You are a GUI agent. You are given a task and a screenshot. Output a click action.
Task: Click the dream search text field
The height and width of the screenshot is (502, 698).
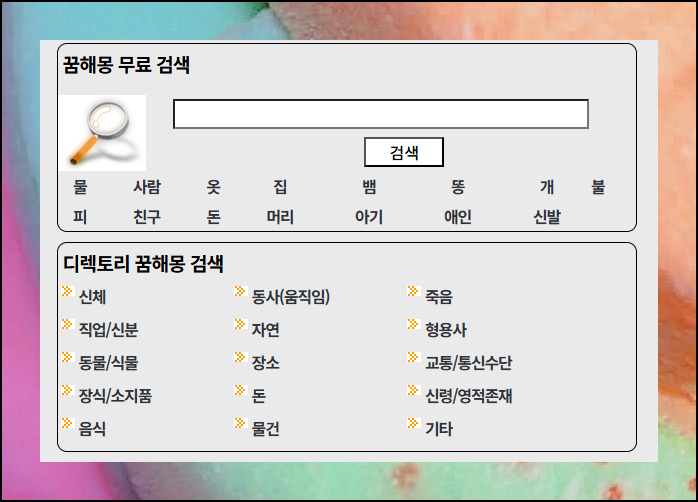[381, 114]
